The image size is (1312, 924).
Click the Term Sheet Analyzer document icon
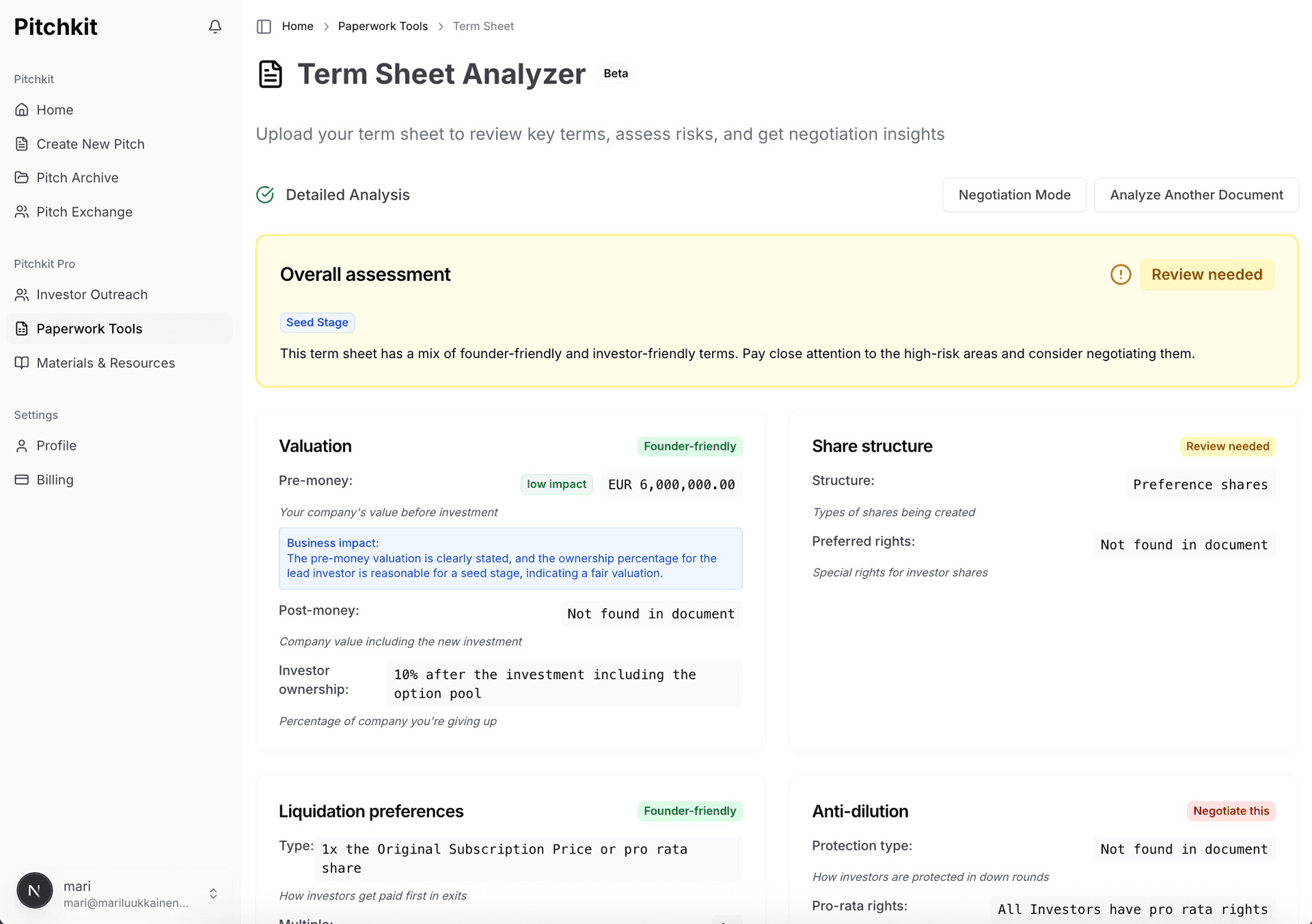[x=271, y=74]
